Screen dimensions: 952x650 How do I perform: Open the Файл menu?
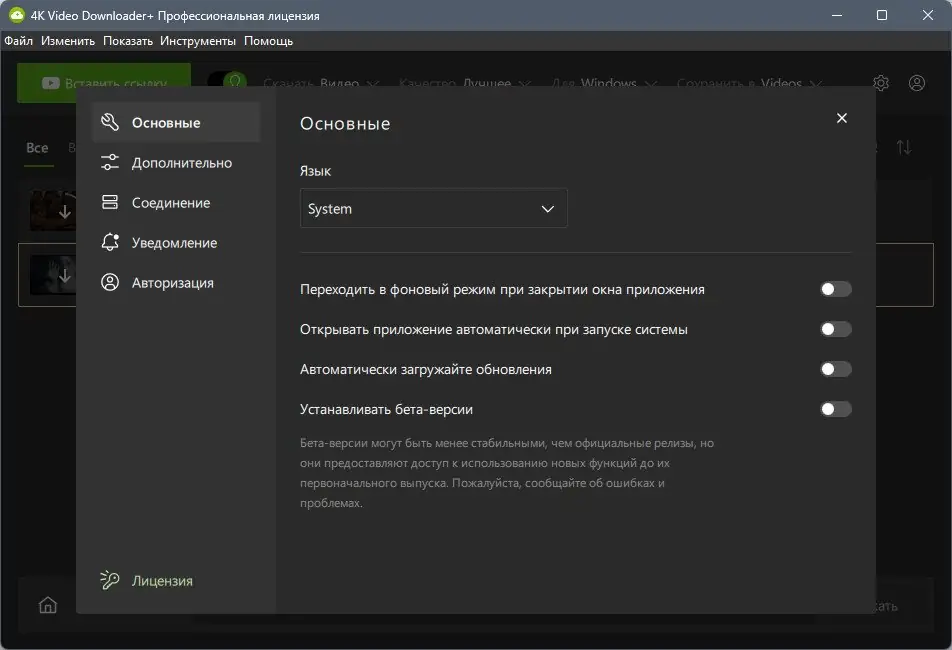pos(18,41)
